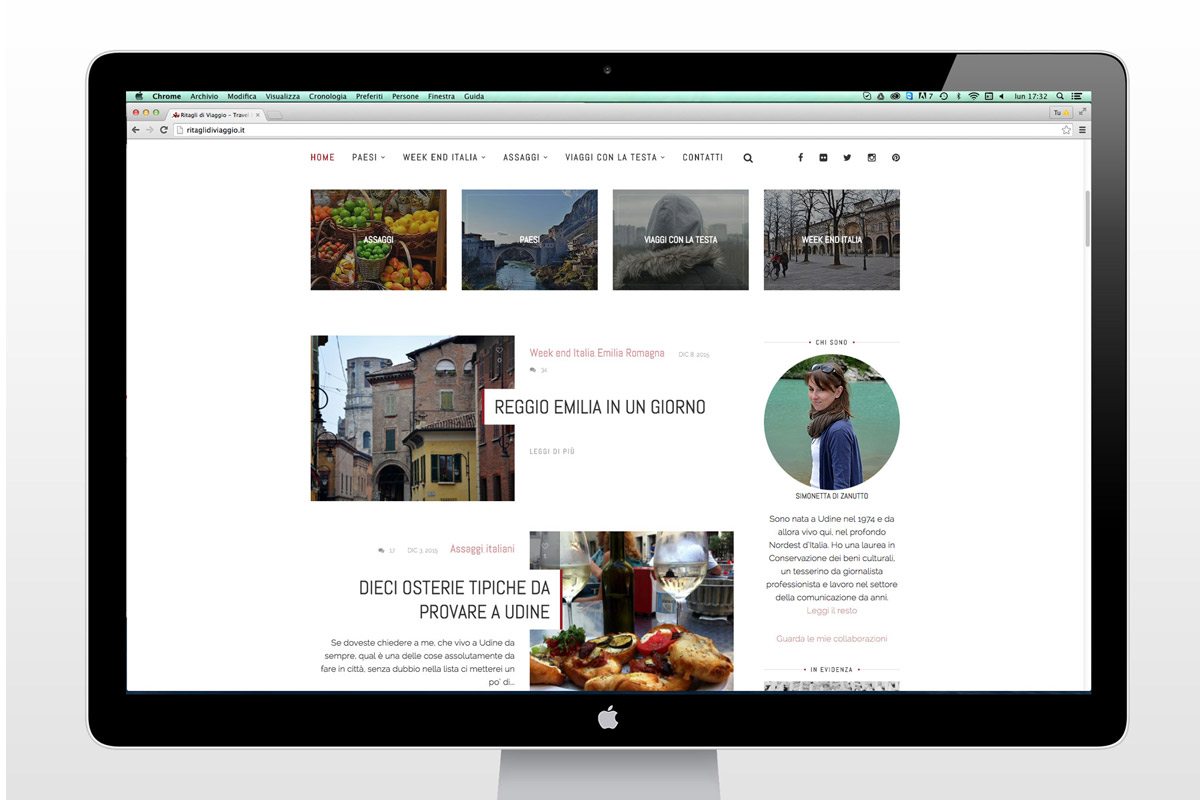Open the Pinterest social icon
Image resolution: width=1200 pixels, height=800 pixels.
coord(896,158)
